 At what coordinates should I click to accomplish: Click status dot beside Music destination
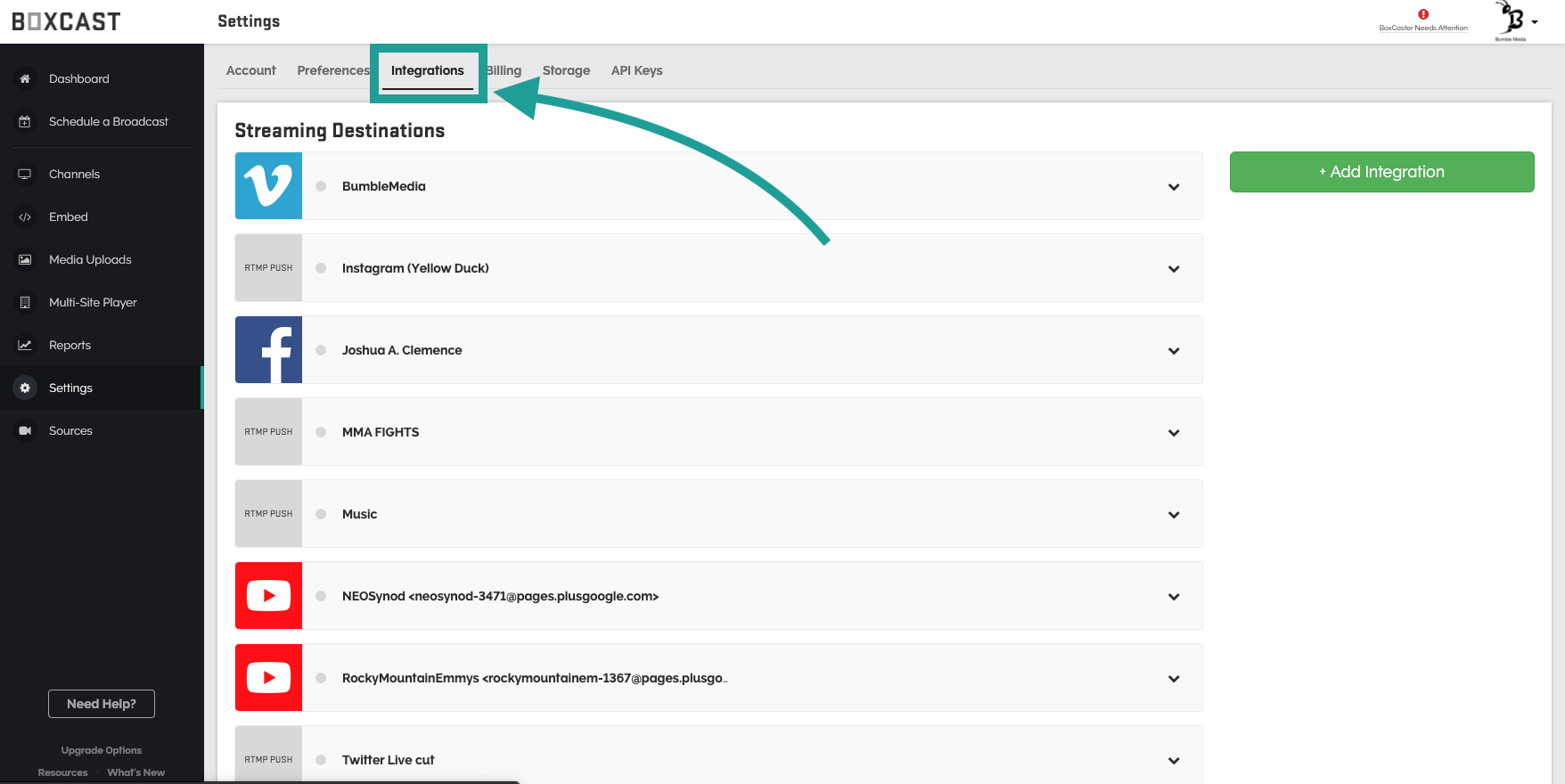coord(321,514)
